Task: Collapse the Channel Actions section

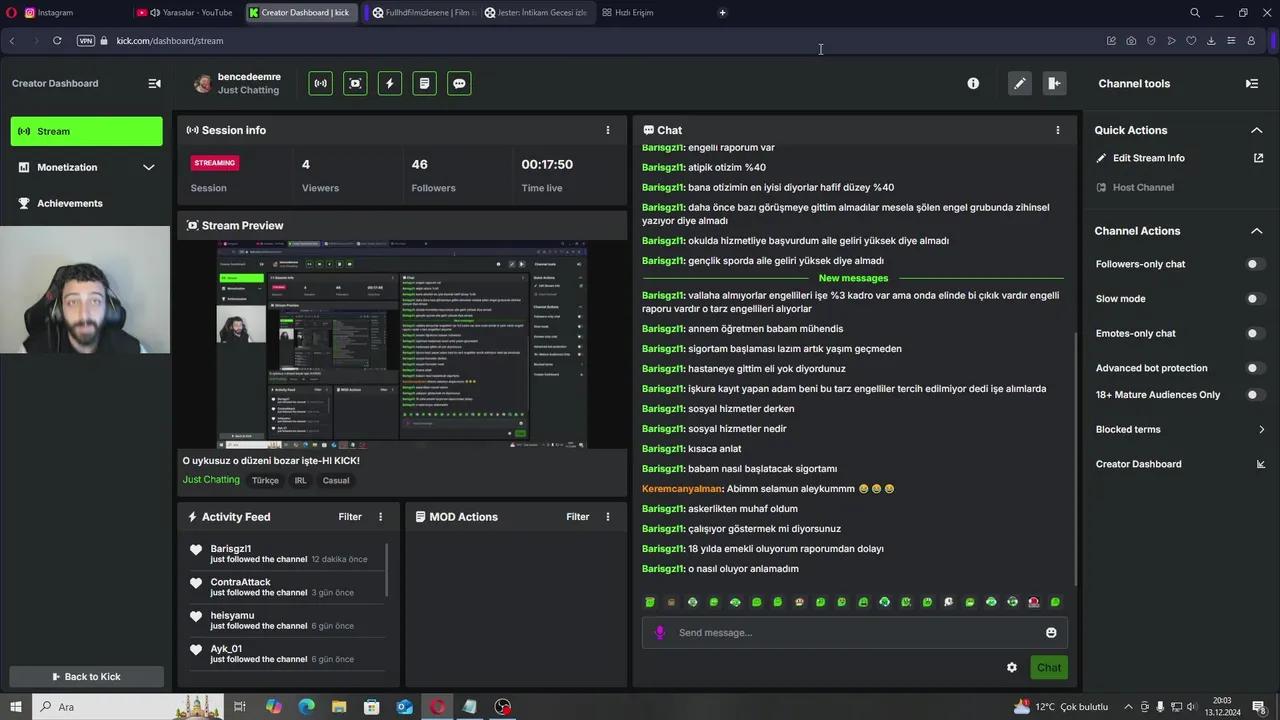Action: click(1256, 231)
